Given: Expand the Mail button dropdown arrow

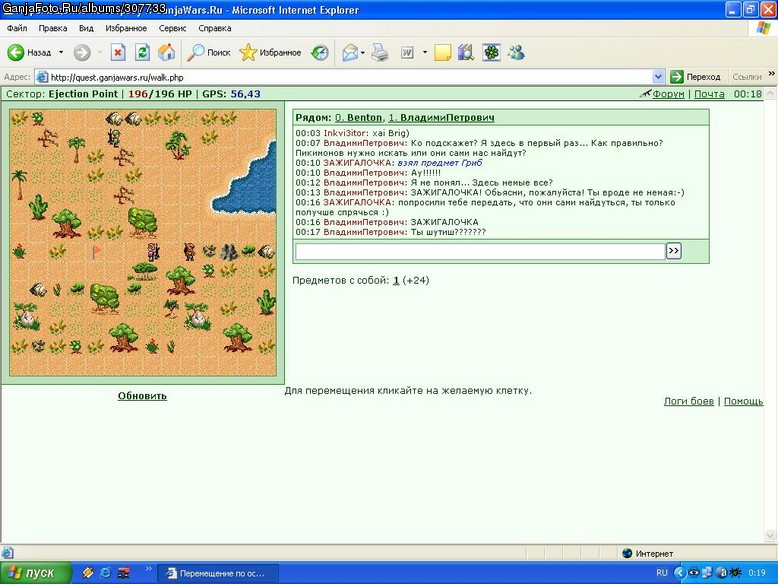Looking at the screenshot, I should (363, 52).
